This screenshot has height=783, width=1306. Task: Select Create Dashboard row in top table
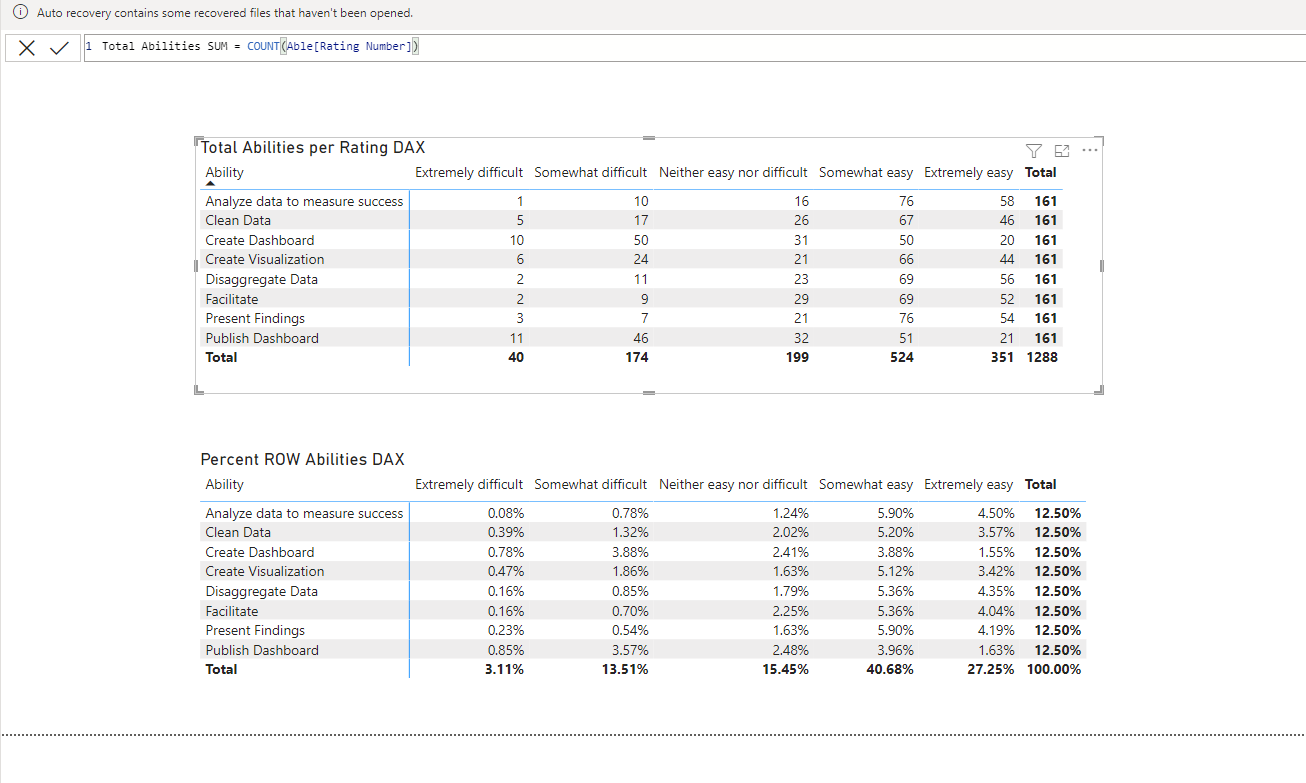tap(260, 240)
